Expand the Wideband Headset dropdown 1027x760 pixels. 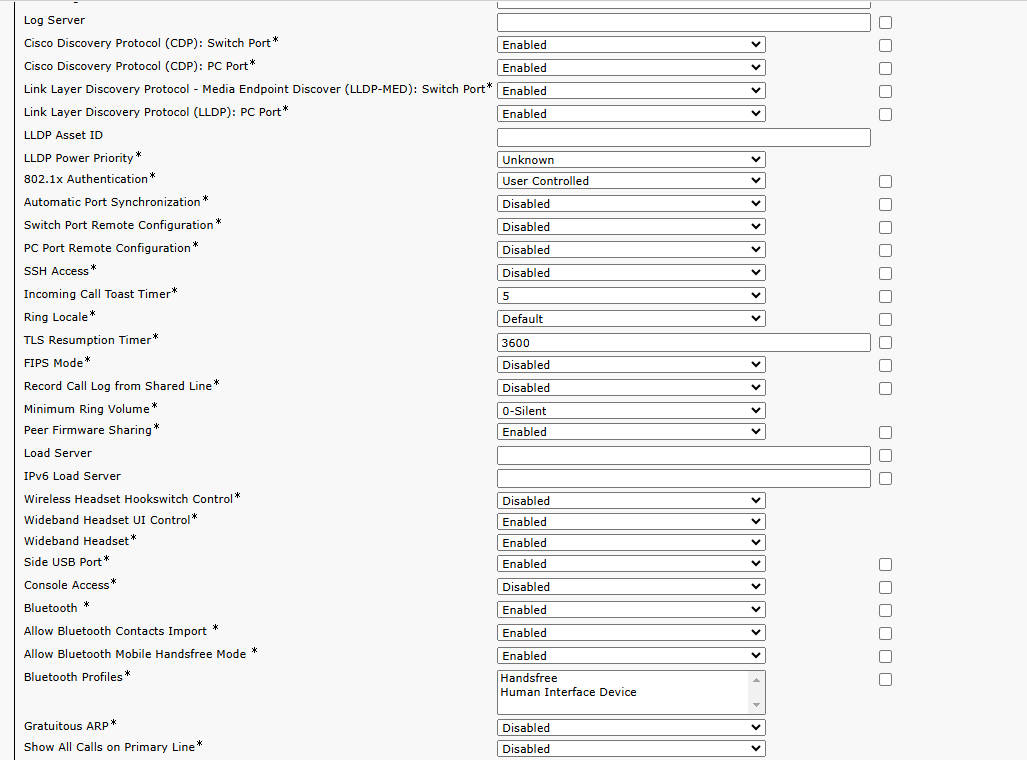click(x=631, y=542)
